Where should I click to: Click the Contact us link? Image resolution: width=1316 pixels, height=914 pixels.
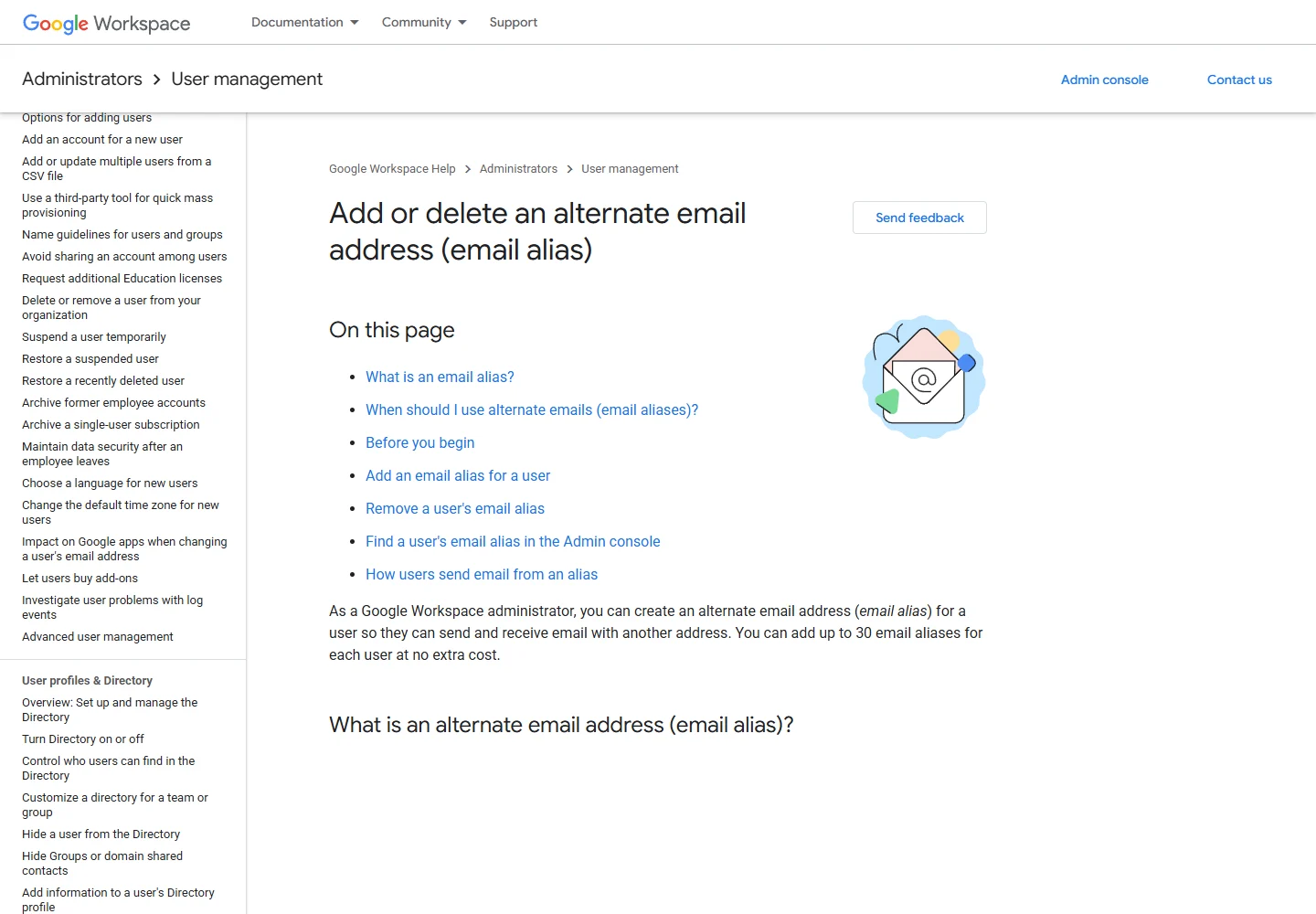point(1239,80)
